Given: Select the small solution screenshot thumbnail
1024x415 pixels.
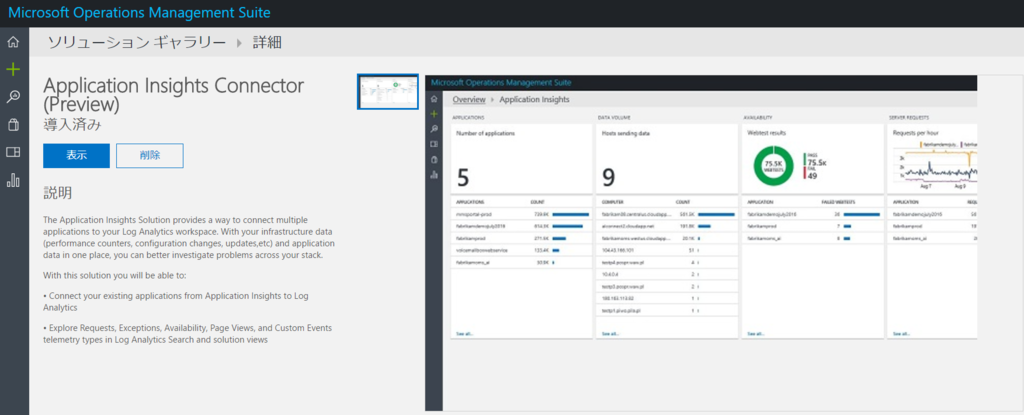Looking at the screenshot, I should [x=388, y=91].
